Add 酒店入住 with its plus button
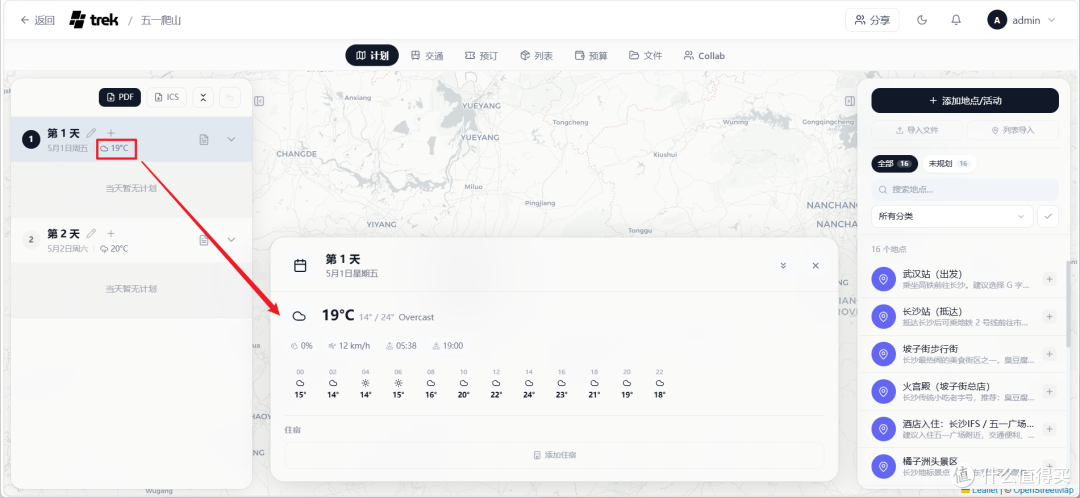This screenshot has width=1080, height=498. pyautogui.click(x=1050, y=428)
